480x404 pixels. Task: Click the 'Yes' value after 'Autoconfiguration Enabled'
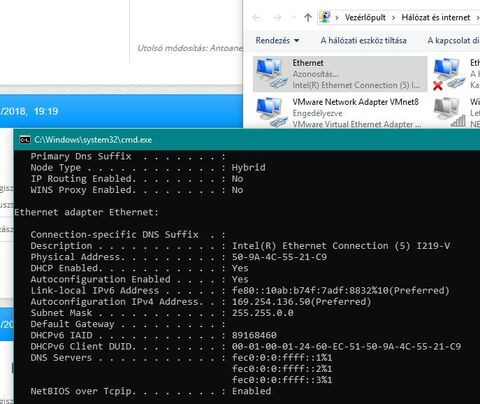[x=240, y=279]
